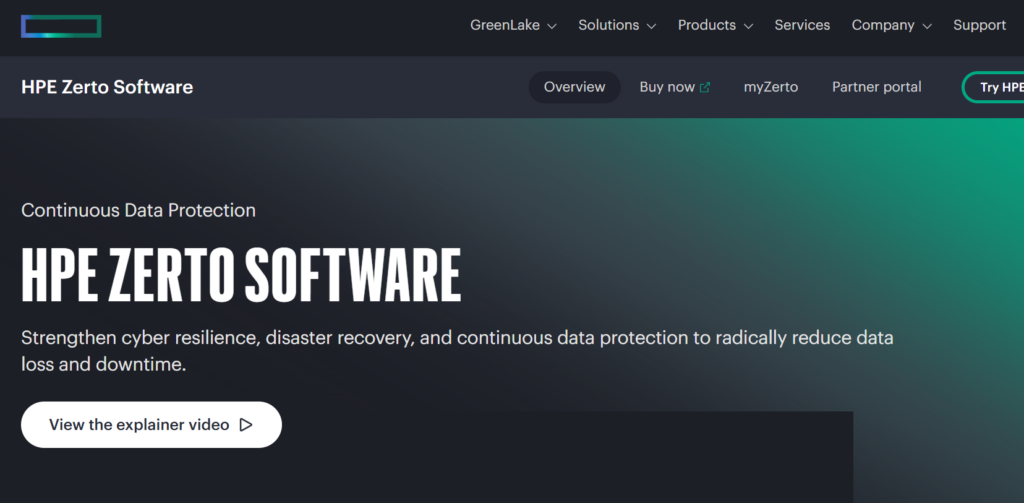Screen dimensions: 1024x503
Task: Expand the Solutions dropdown chevron
Action: coord(651,26)
